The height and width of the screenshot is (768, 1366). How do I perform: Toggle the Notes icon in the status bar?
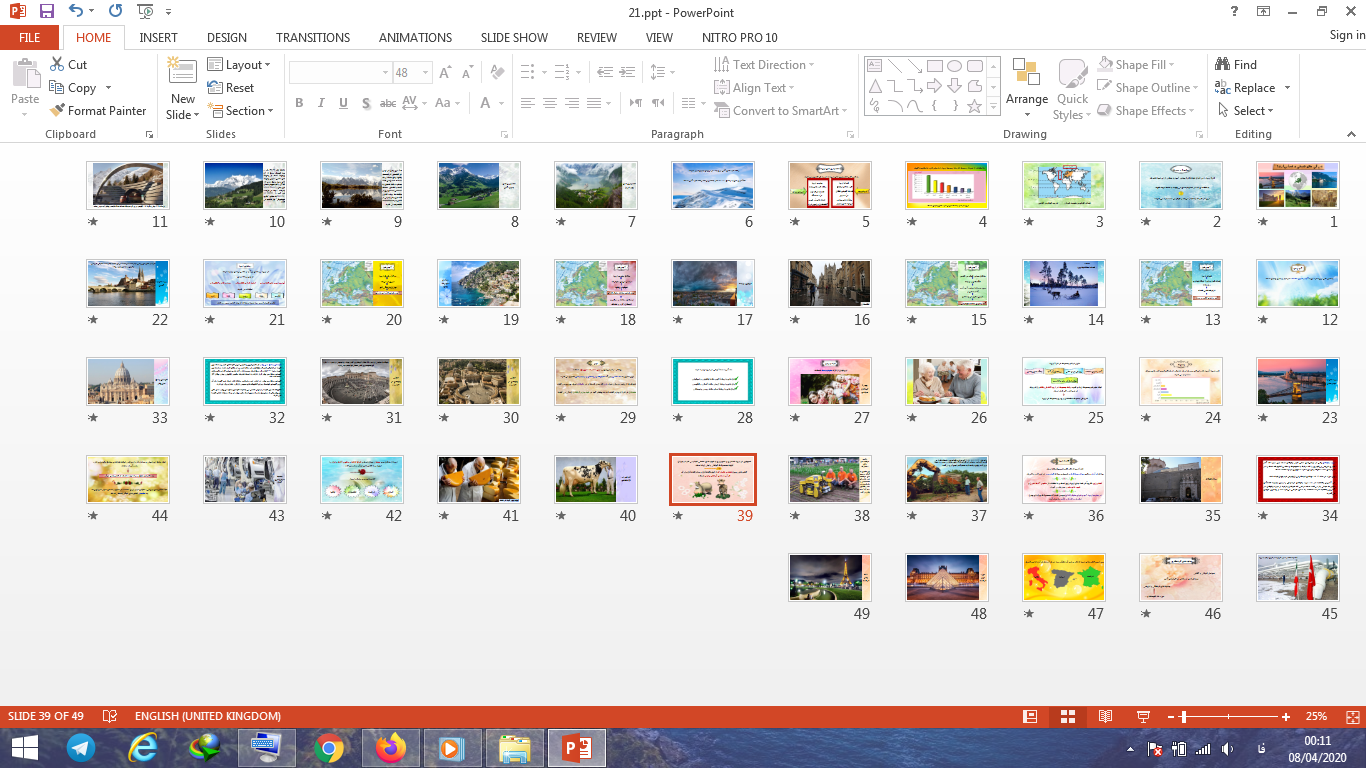(110, 716)
